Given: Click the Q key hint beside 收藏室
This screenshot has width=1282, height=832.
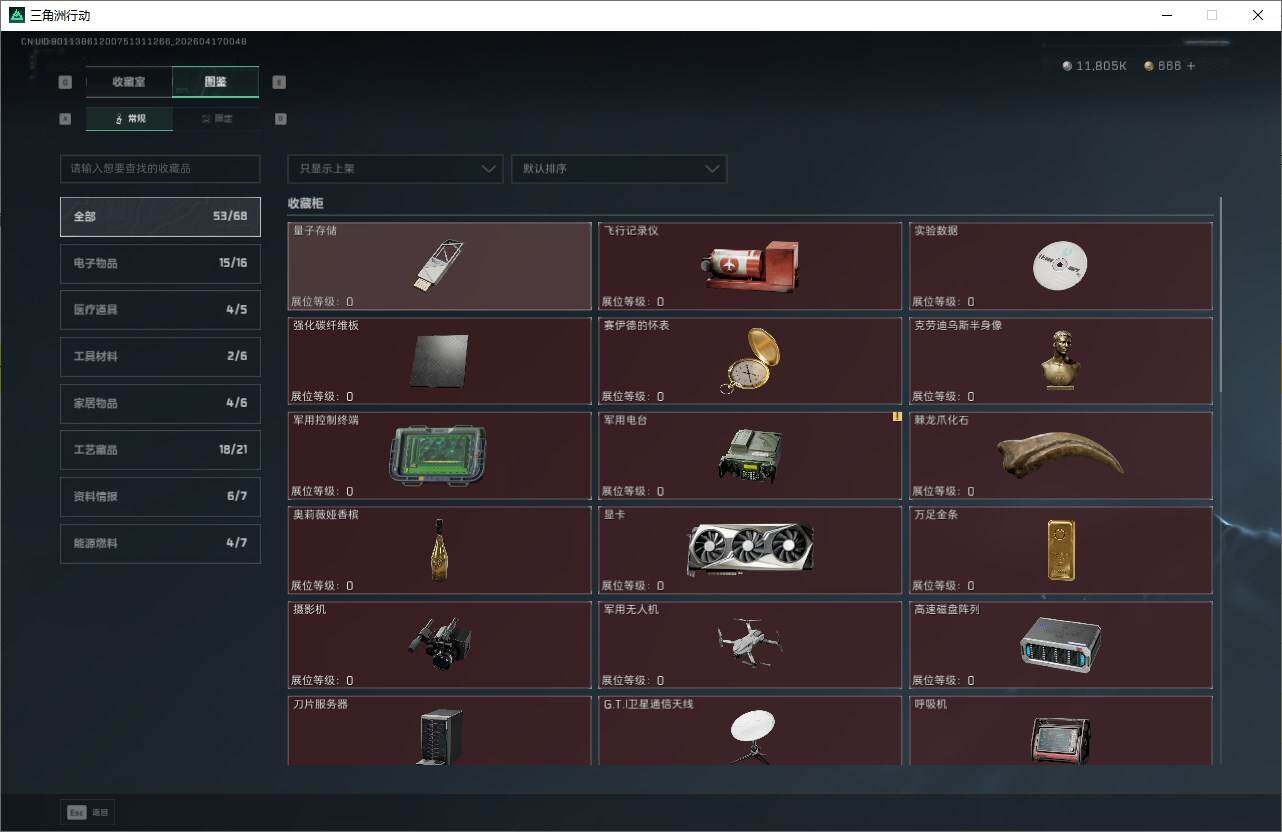Looking at the screenshot, I should coord(66,82).
